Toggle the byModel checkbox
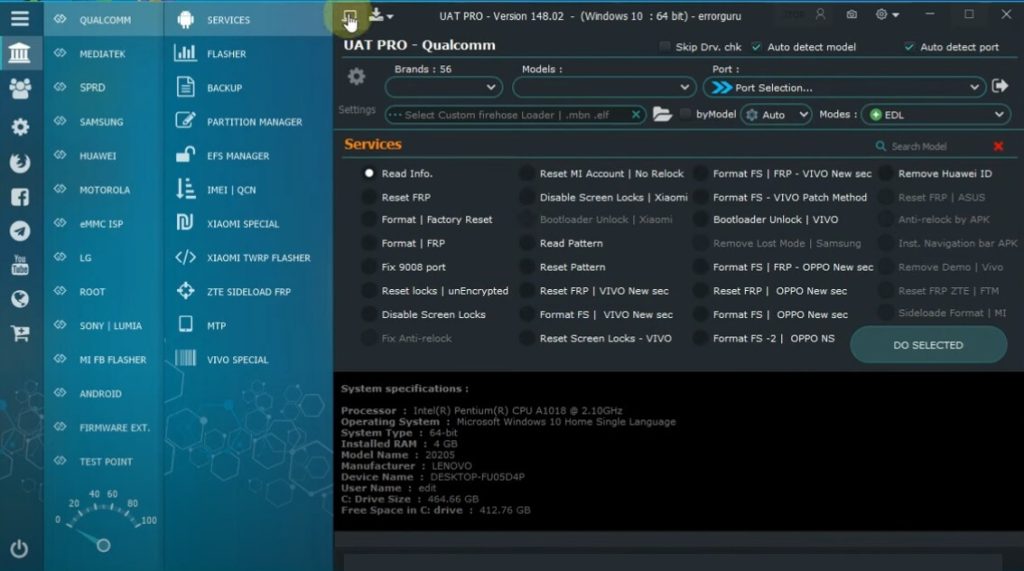The image size is (1024, 571). (685, 114)
